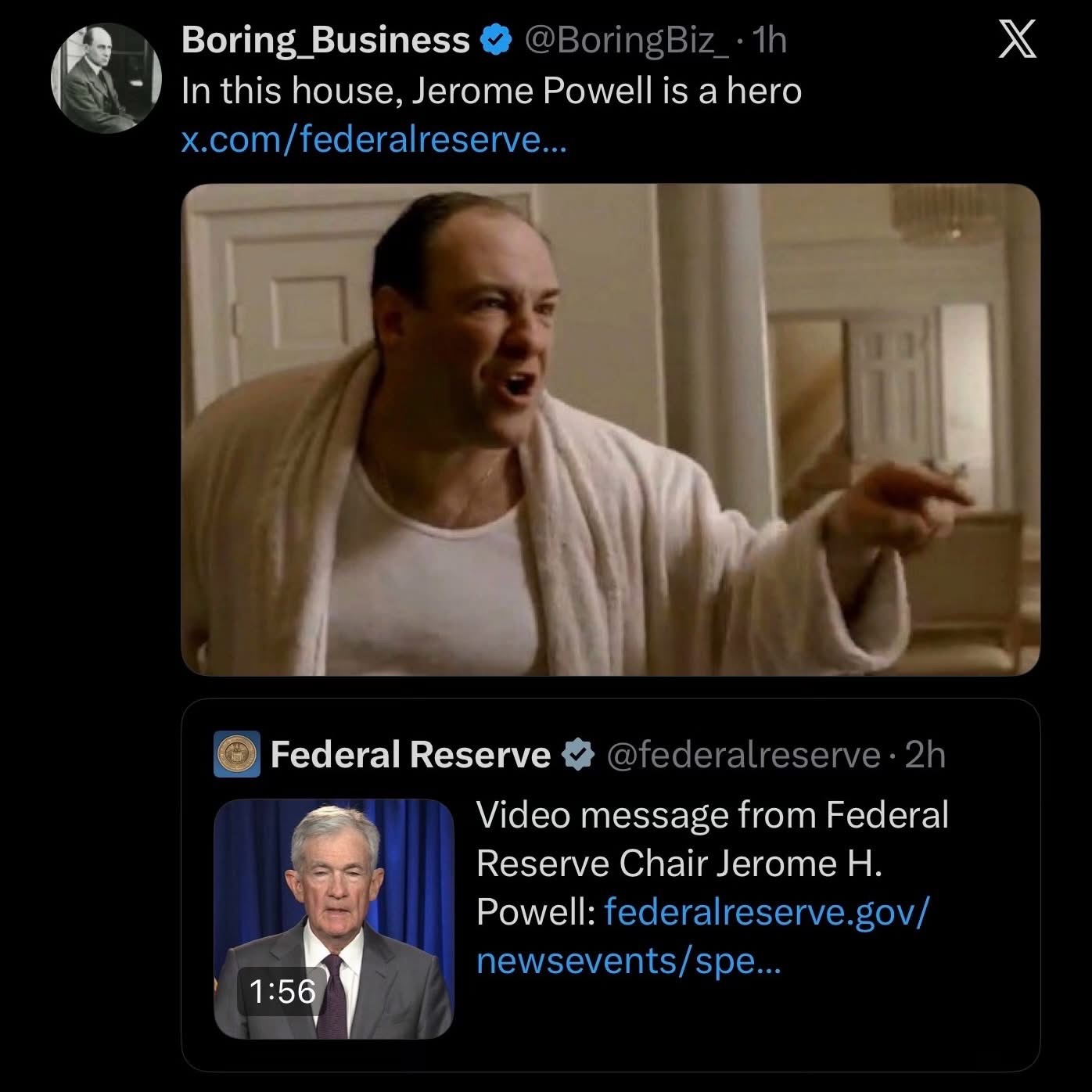Open the Boring_Business profile avatar

[106, 78]
